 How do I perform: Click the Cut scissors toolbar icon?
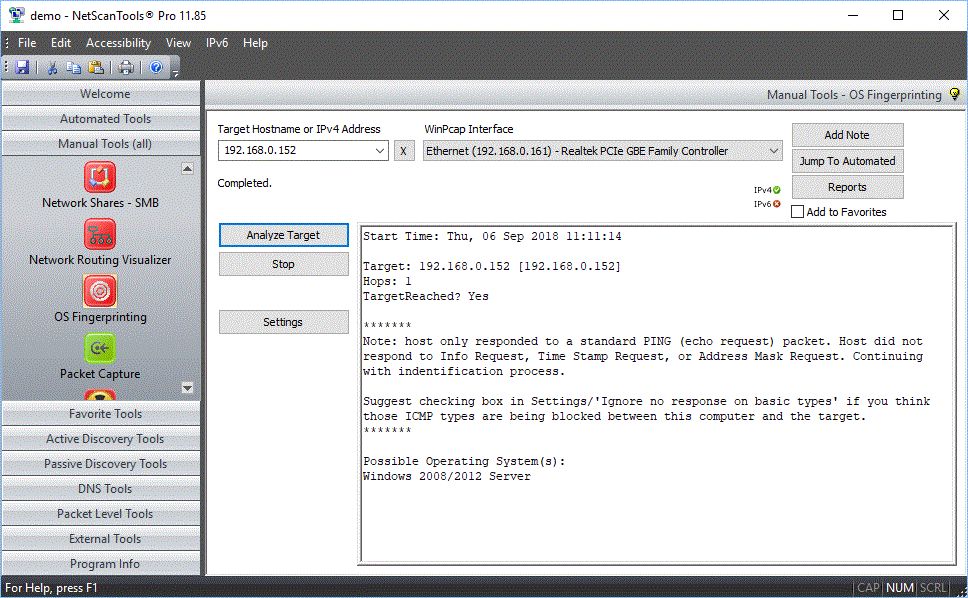click(52, 67)
